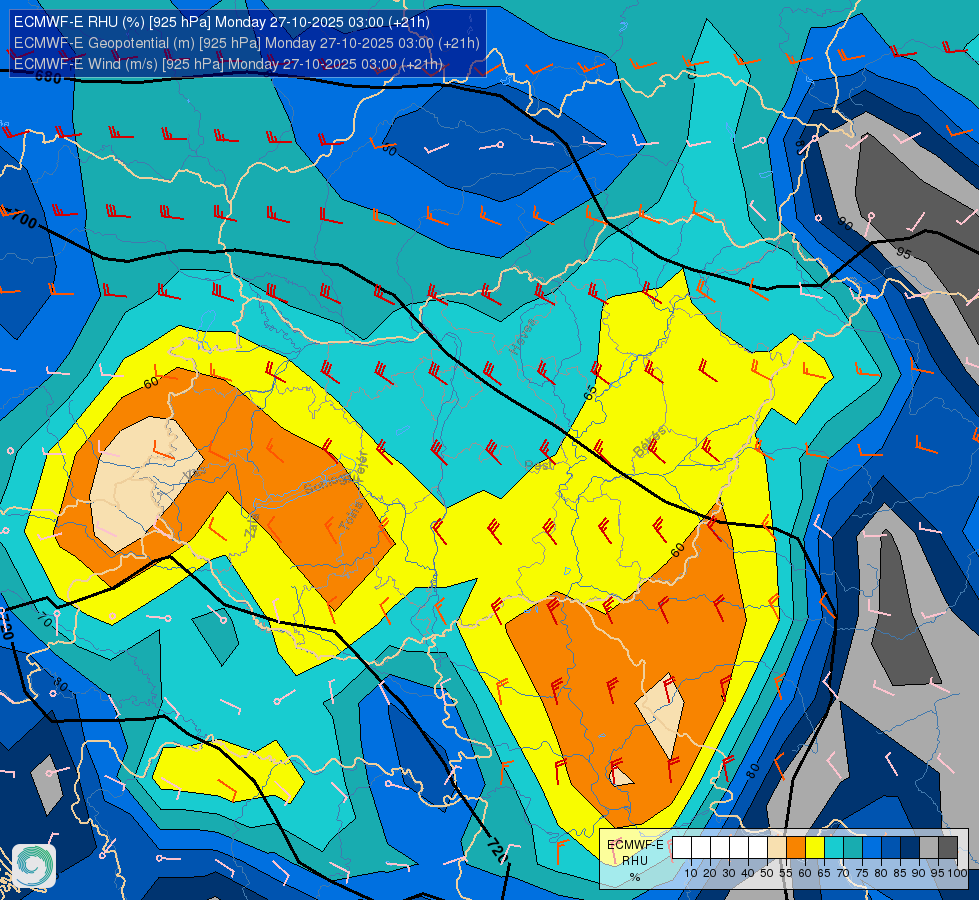Pick the cyan 65–70% legend swatch
Screen dimensions: 979x900
point(834,848)
